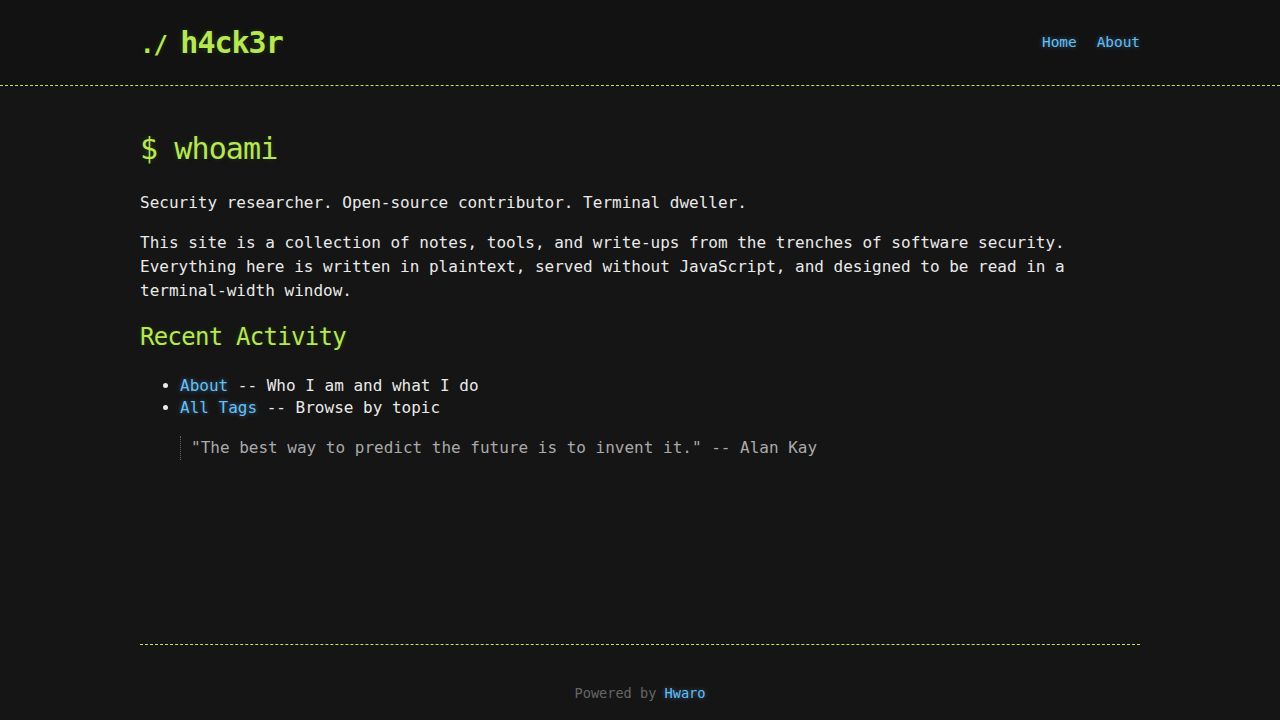This screenshot has width=1280, height=720.
Task: Open the About link under Recent Activity
Action: [203, 385]
